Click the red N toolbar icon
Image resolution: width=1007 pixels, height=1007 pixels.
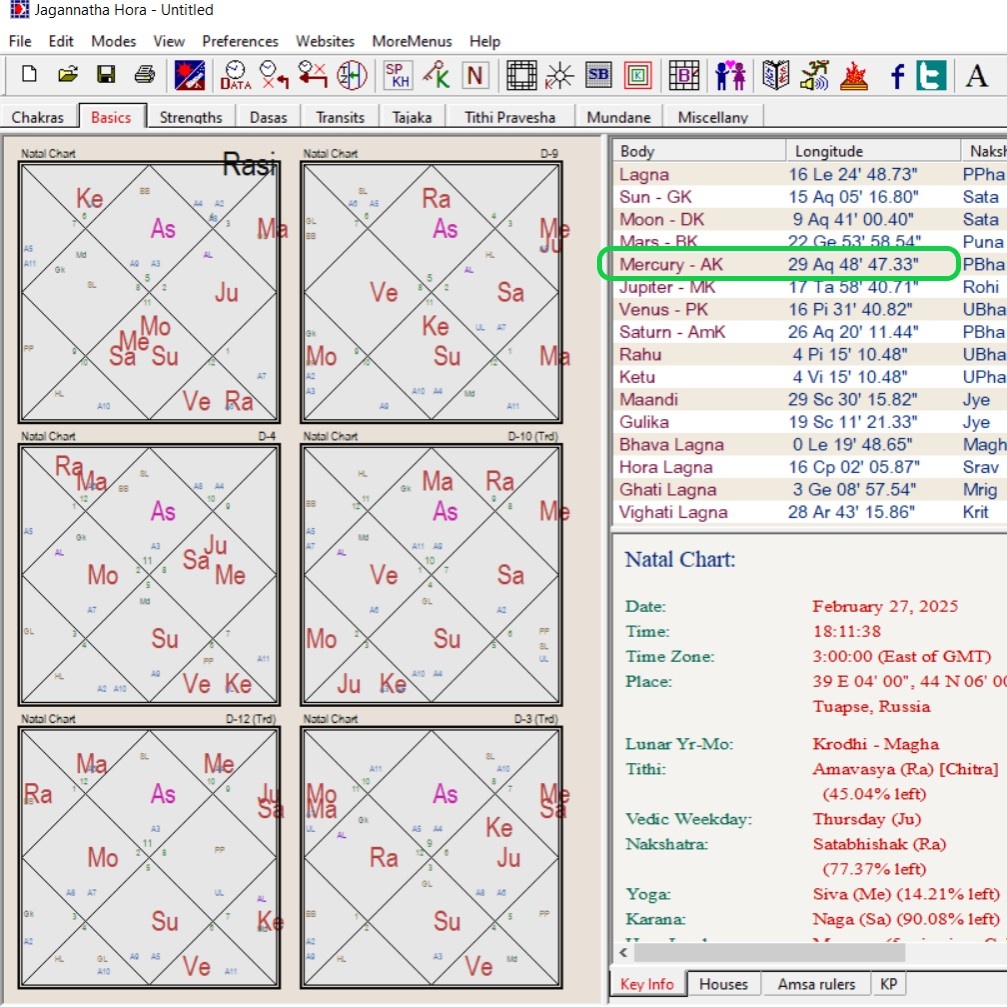click(475, 75)
